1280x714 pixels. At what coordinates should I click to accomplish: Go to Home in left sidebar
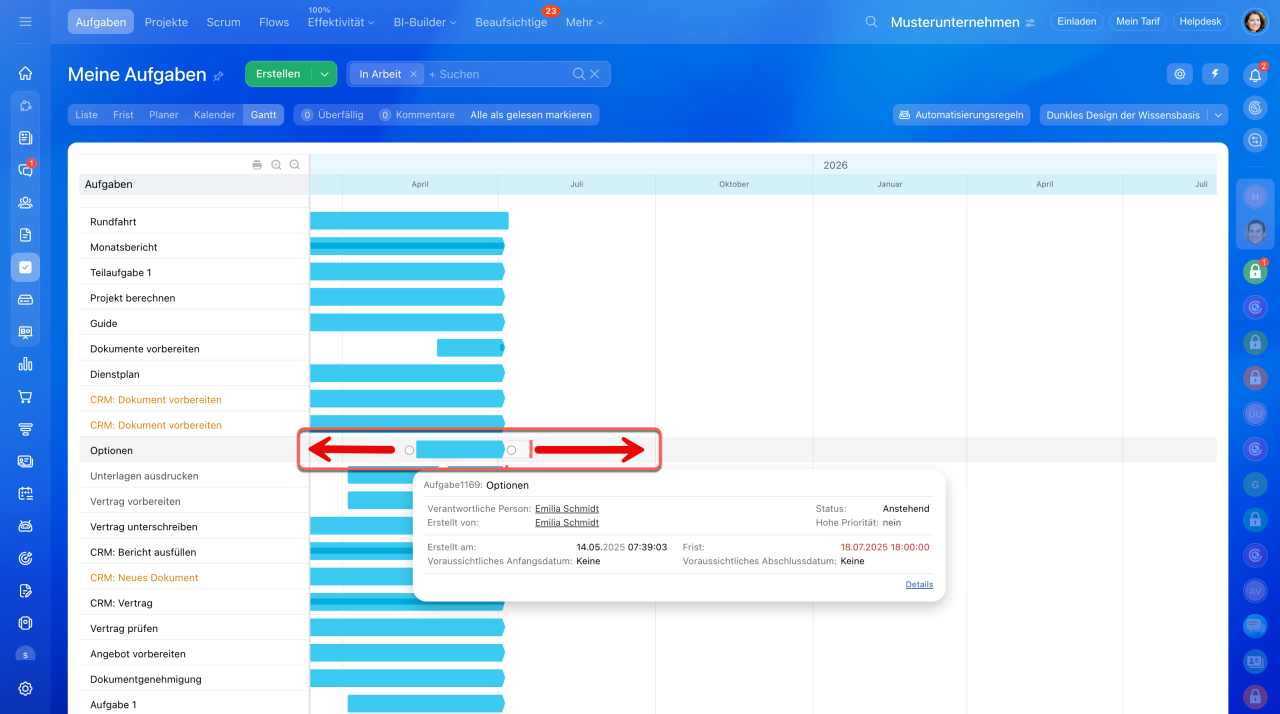(25, 73)
